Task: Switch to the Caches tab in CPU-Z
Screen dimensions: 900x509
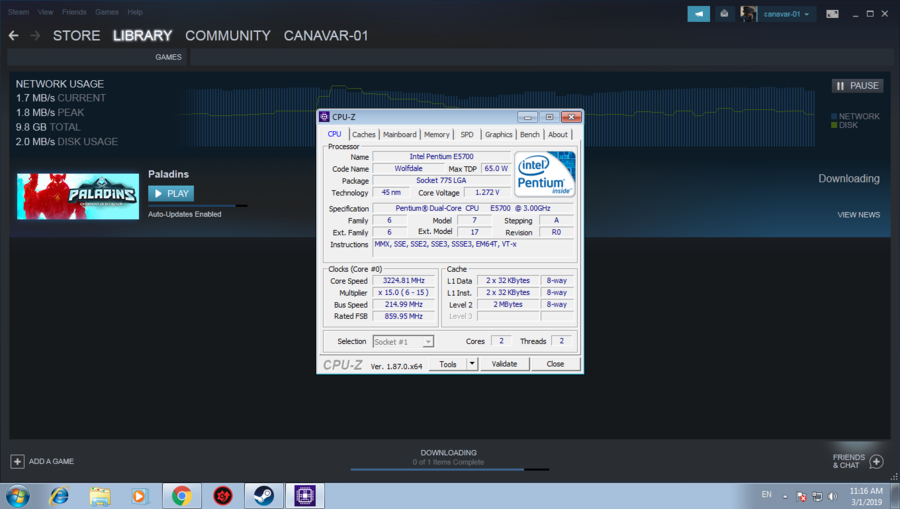Action: click(364, 134)
